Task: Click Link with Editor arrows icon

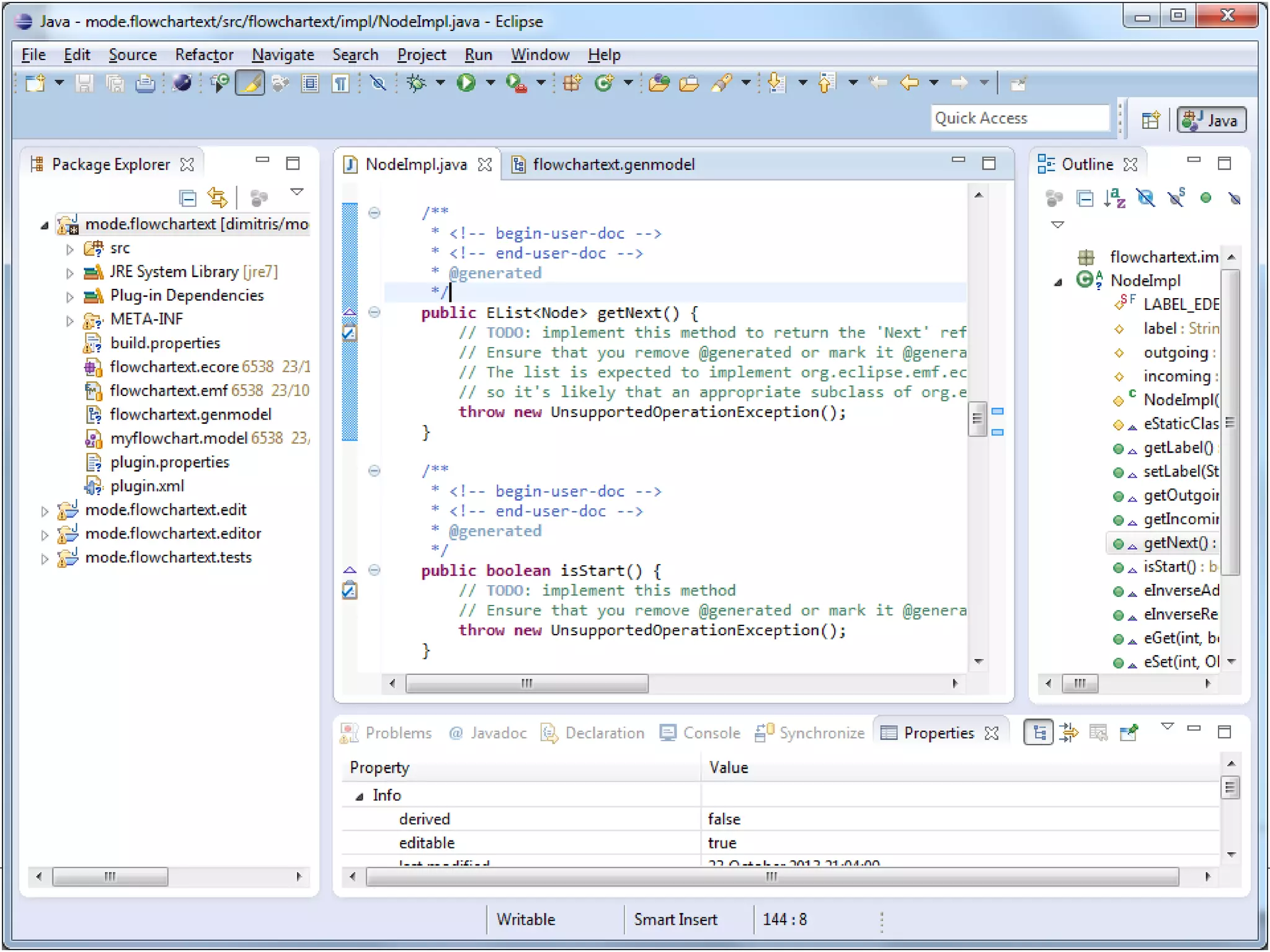Action: coord(218,198)
